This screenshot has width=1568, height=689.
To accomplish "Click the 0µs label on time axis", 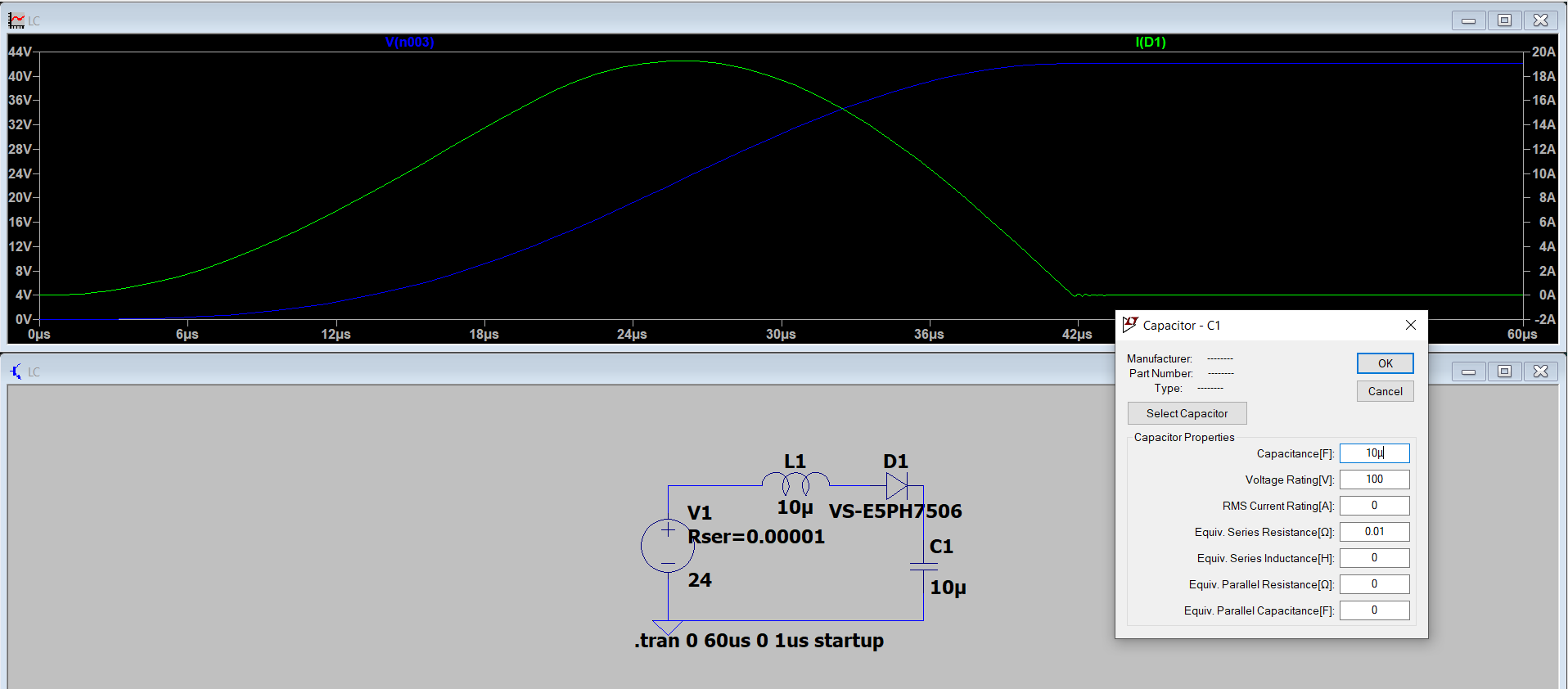I will tap(39, 335).
